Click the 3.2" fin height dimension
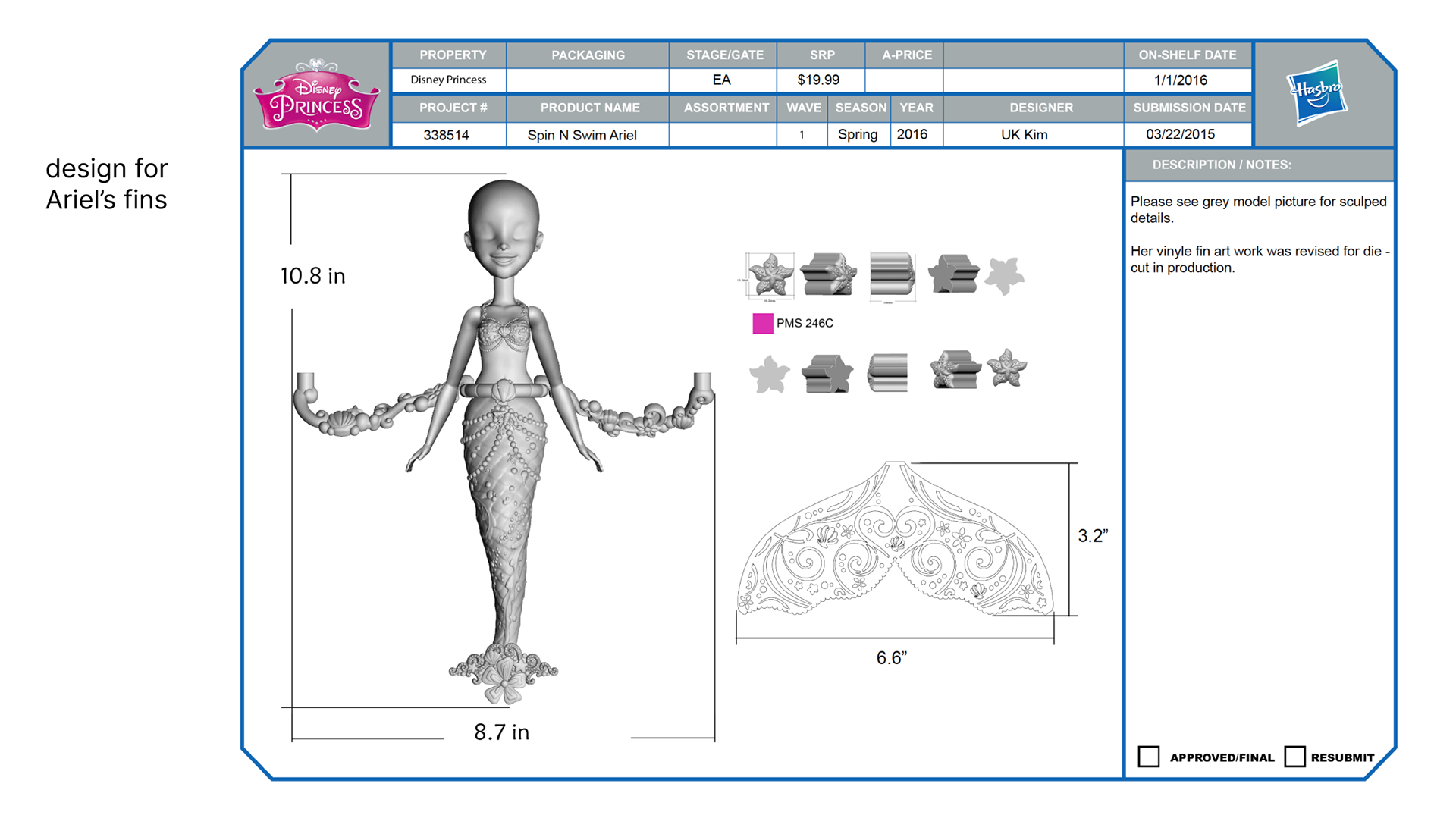The image size is (1456, 815). [x=1093, y=536]
